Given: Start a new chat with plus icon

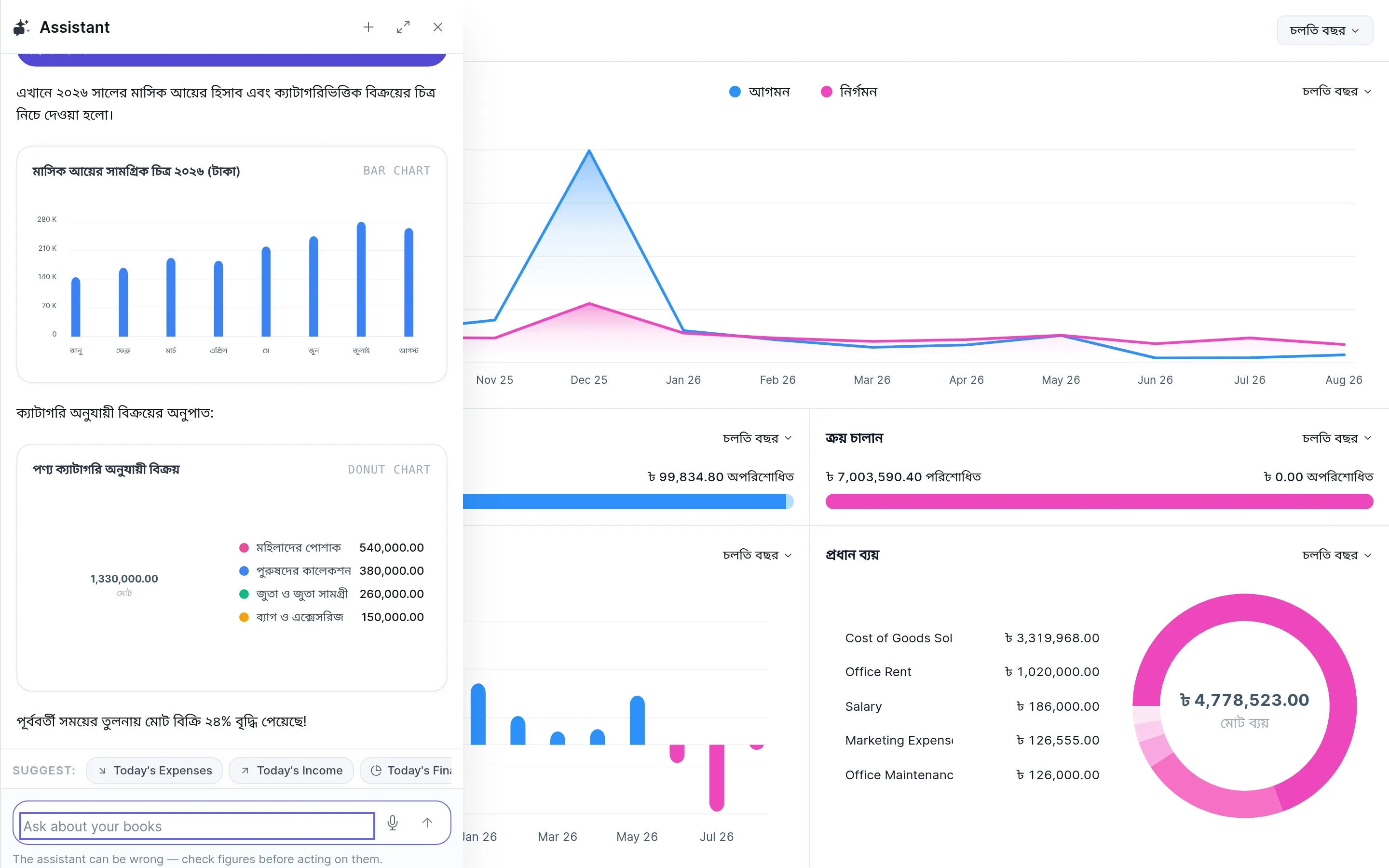Looking at the screenshot, I should (368, 27).
